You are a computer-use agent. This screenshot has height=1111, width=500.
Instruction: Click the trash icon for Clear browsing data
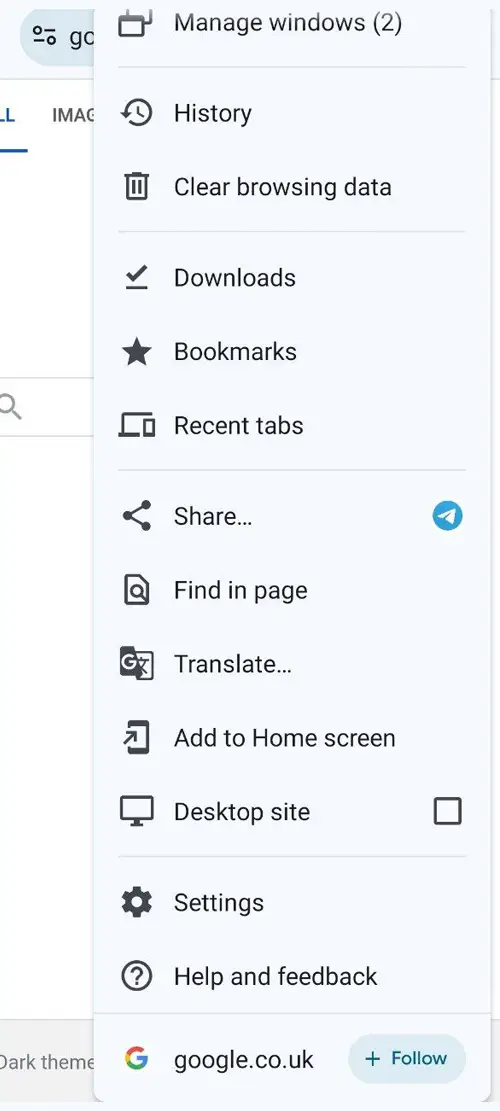(x=136, y=187)
